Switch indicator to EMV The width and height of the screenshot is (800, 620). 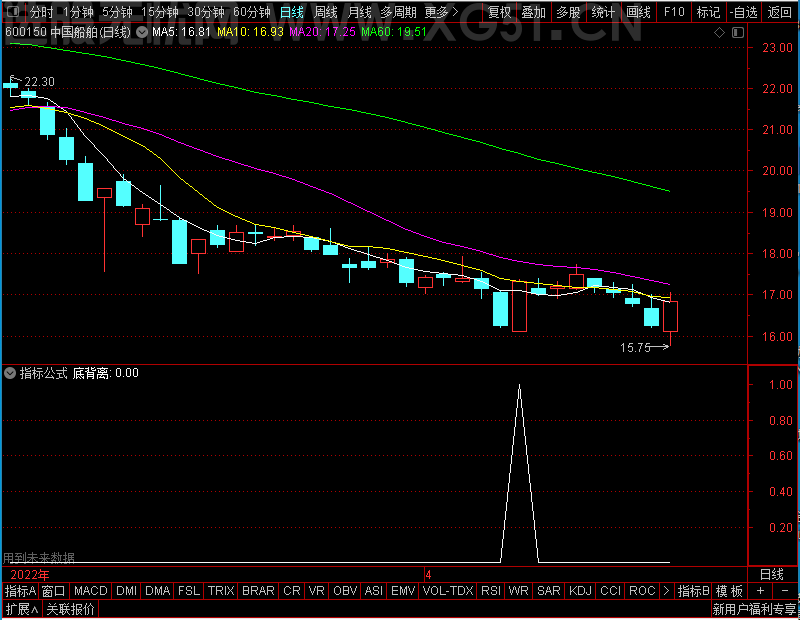click(x=403, y=591)
